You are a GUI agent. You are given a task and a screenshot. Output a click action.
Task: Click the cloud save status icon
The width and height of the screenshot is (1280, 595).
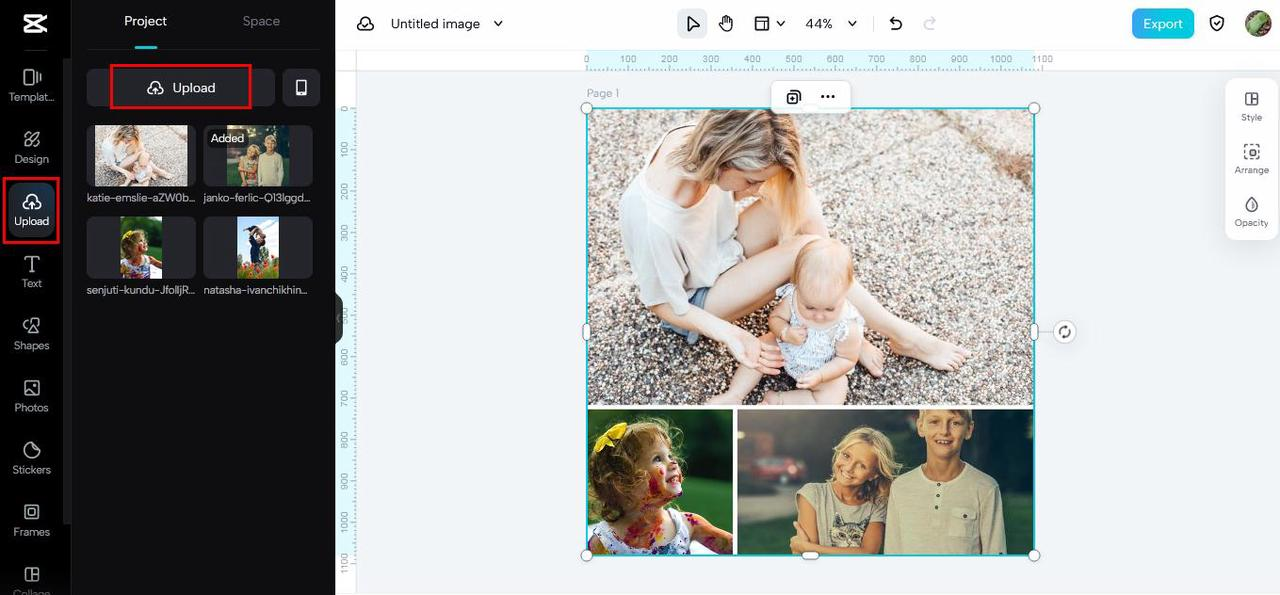[x=366, y=24]
